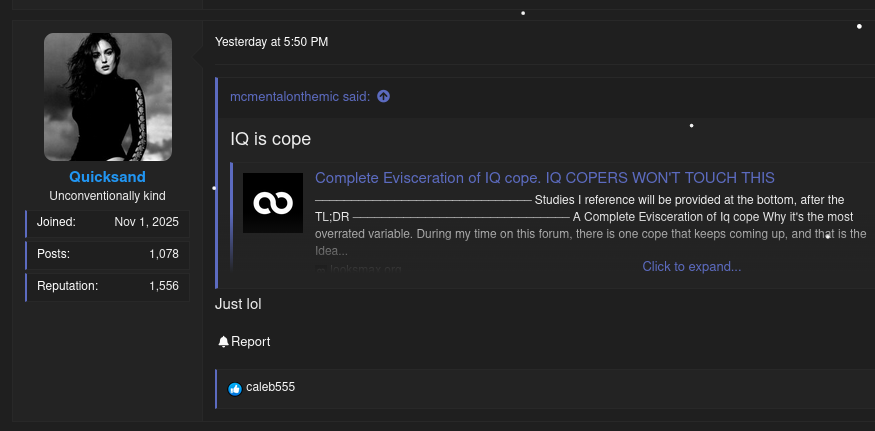Screen dimensions: 875x431
Task: Click the reputation value 1,556
Action: [163, 286]
